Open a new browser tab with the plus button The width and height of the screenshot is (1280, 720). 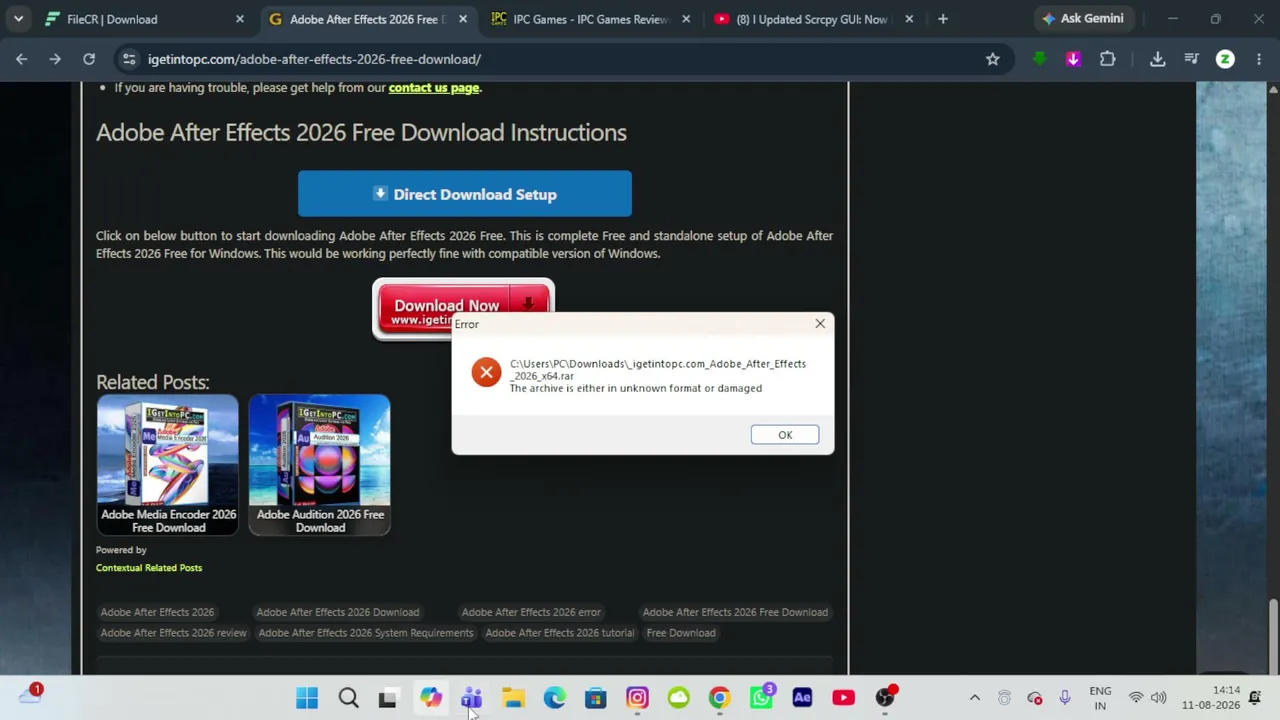pyautogui.click(x=943, y=19)
